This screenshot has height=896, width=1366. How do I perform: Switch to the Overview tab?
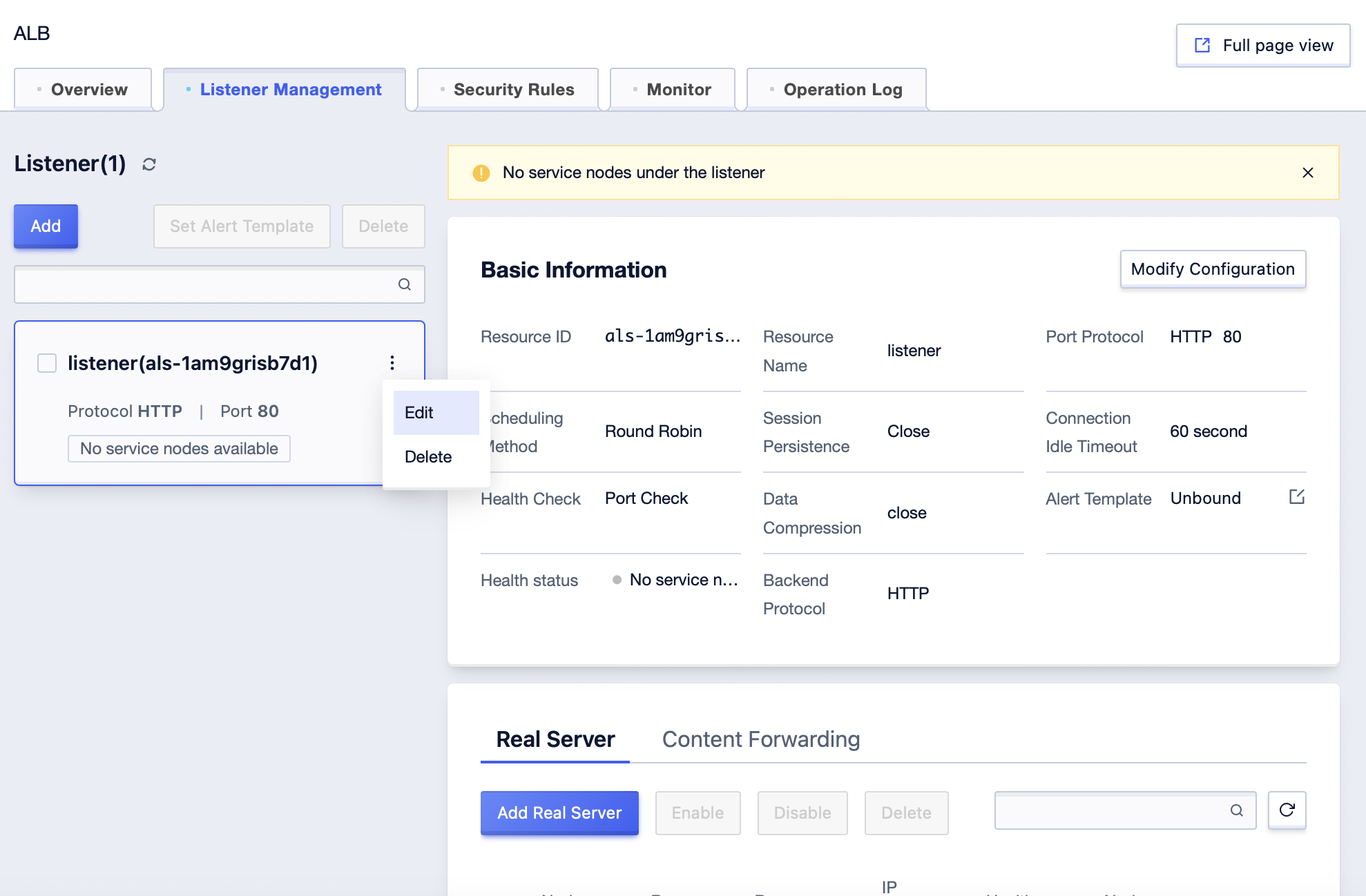coord(83,90)
